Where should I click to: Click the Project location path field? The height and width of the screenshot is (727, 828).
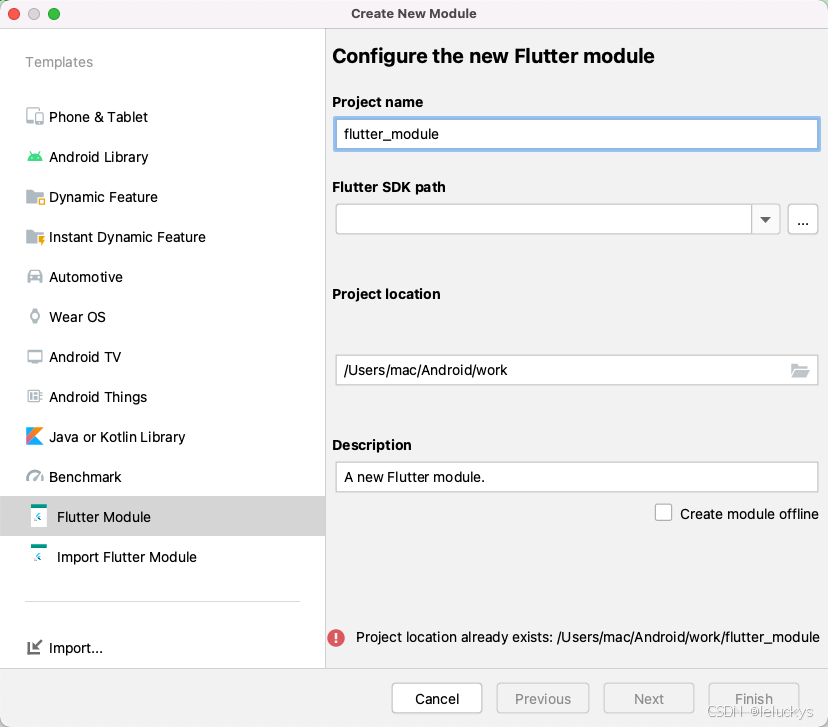pos(577,370)
